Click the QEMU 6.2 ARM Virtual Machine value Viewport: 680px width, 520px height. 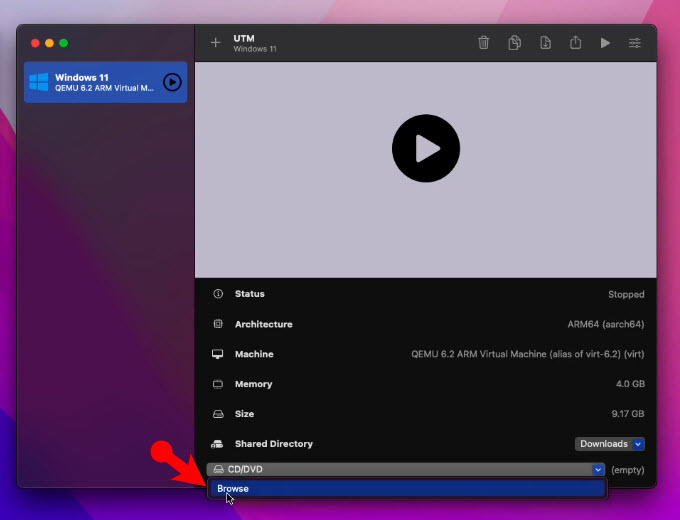click(528, 354)
